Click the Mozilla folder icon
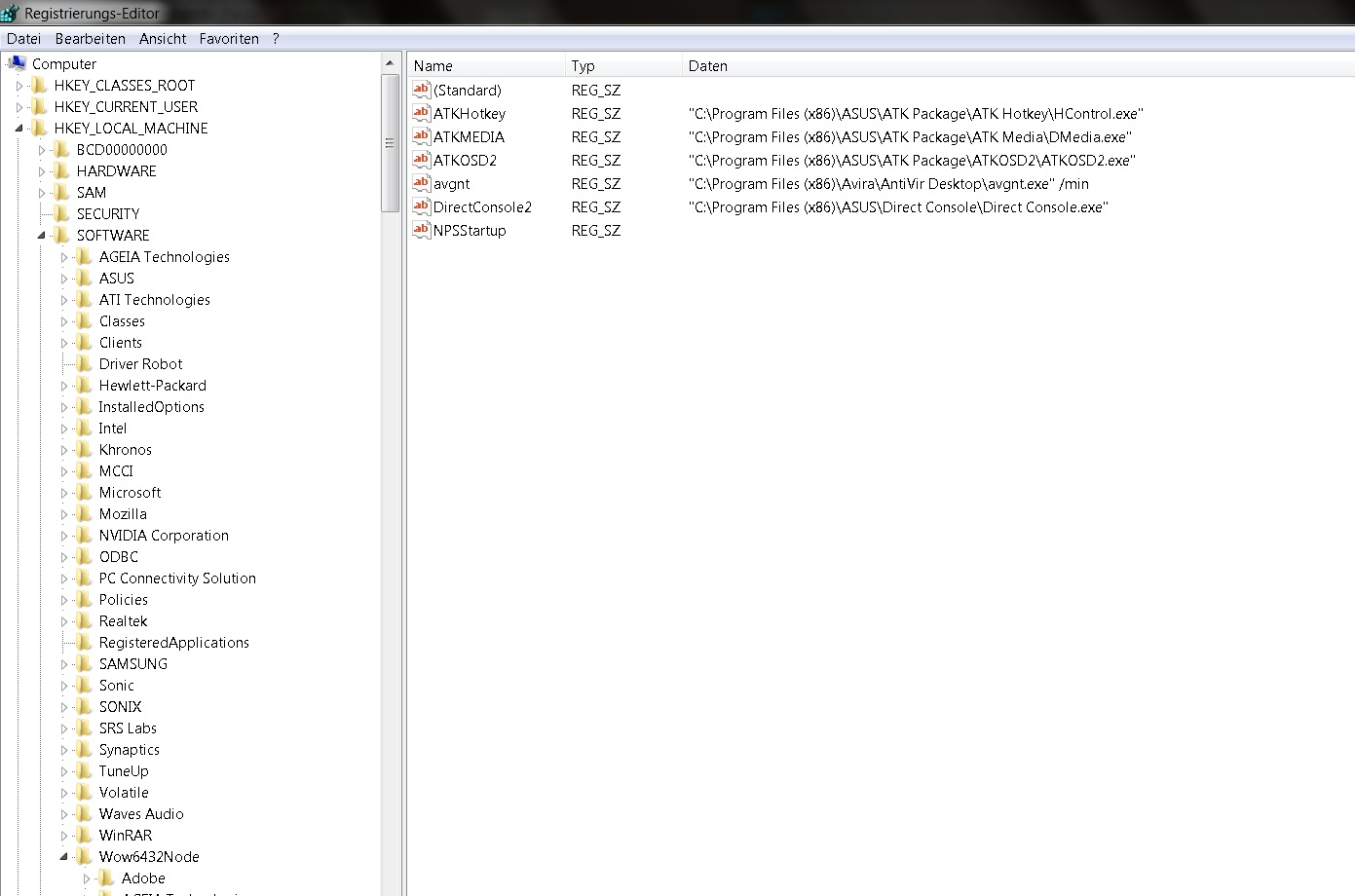The image size is (1355, 896). tap(85, 513)
